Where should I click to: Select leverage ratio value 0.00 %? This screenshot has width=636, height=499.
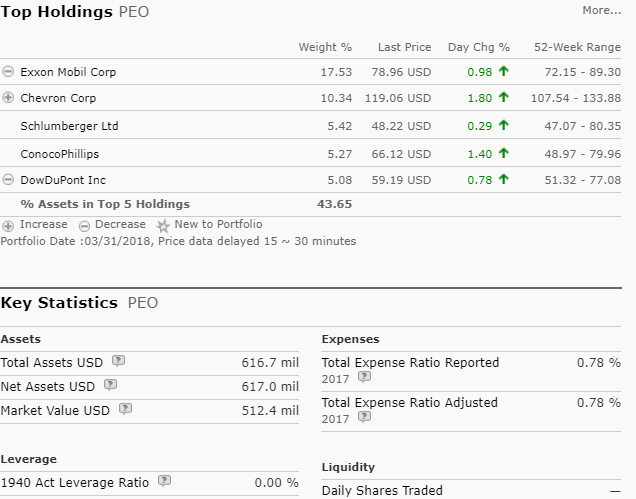pyautogui.click(x=277, y=482)
